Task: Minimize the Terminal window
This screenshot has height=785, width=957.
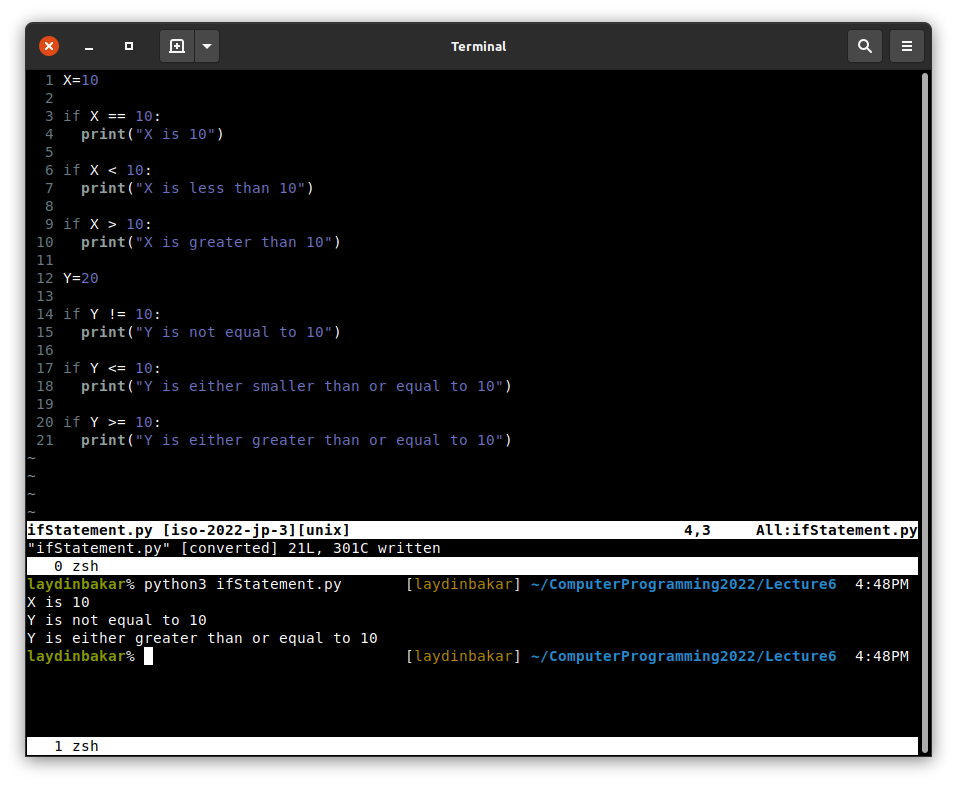Action: click(89, 46)
